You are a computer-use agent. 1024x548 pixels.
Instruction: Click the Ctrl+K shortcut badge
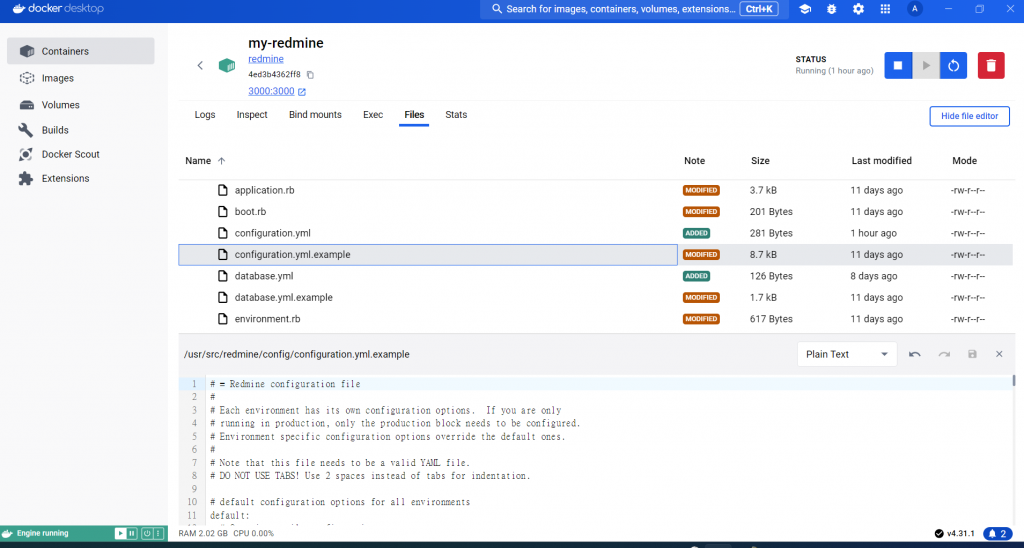(x=758, y=9)
